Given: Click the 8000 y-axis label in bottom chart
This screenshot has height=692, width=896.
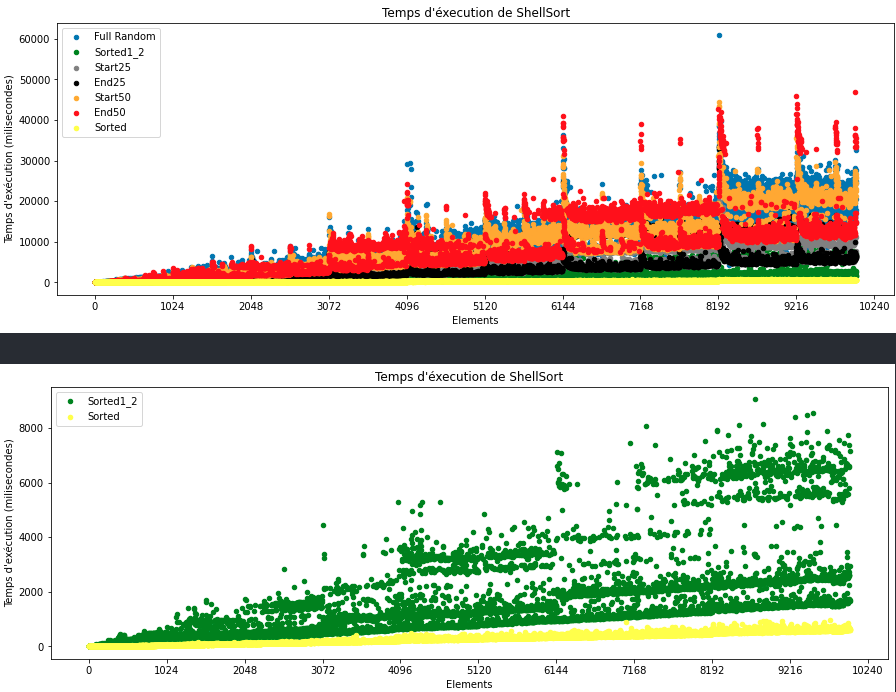Looking at the screenshot, I should point(33,428).
